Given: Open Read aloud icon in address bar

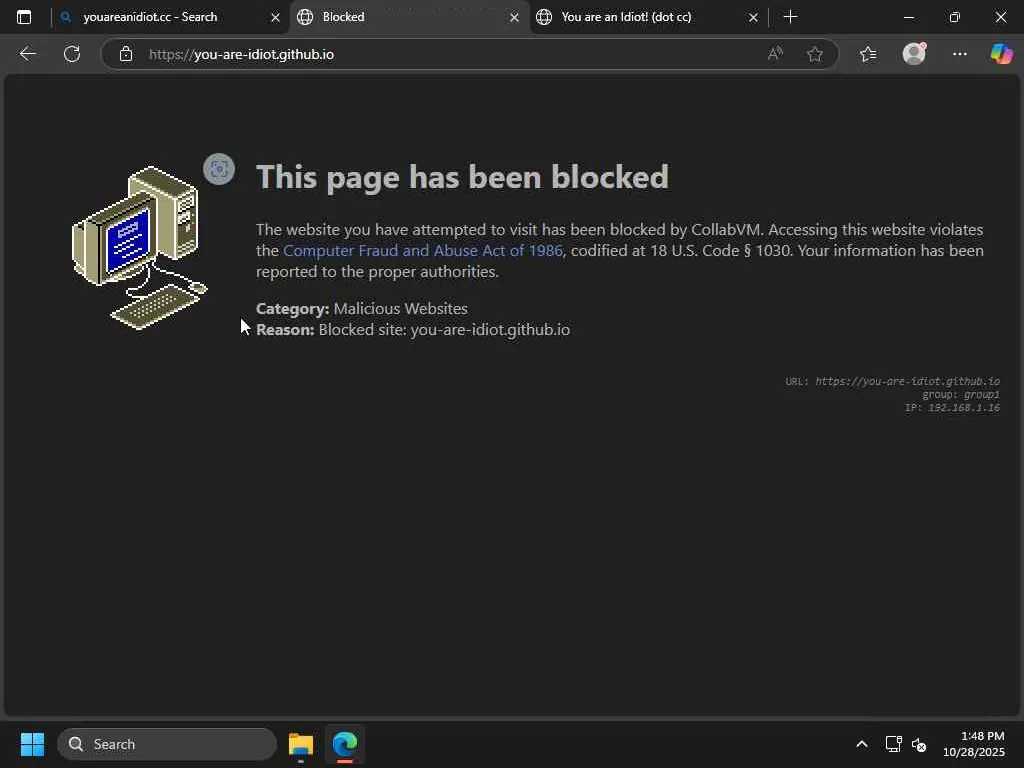Looking at the screenshot, I should click(775, 54).
